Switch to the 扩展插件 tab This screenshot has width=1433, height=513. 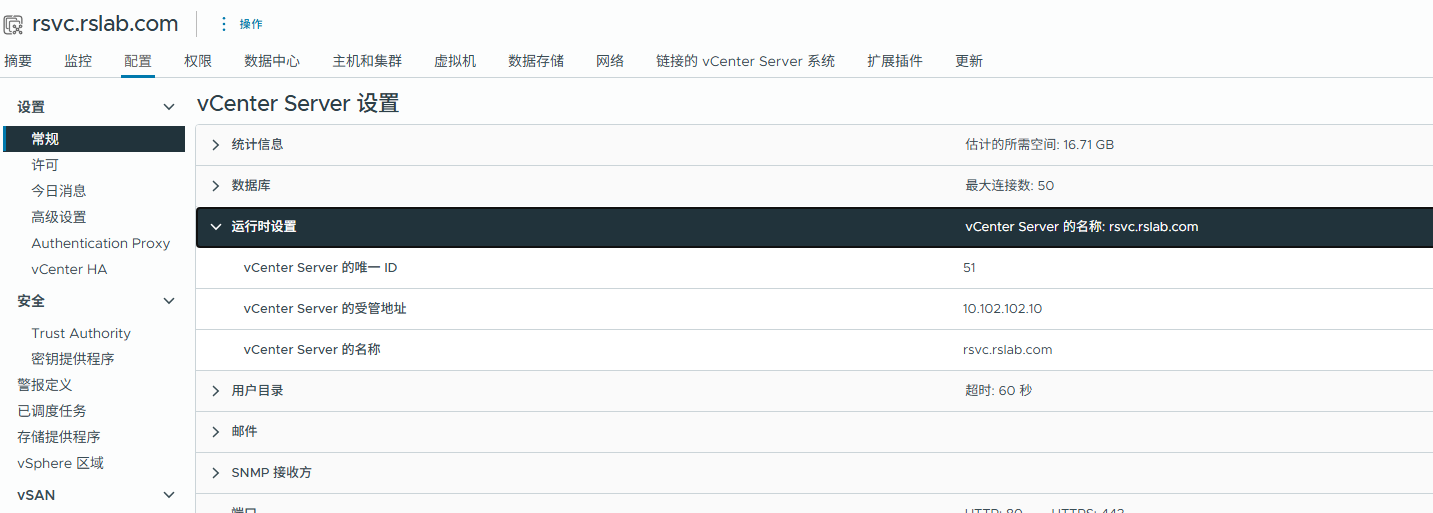(x=895, y=61)
